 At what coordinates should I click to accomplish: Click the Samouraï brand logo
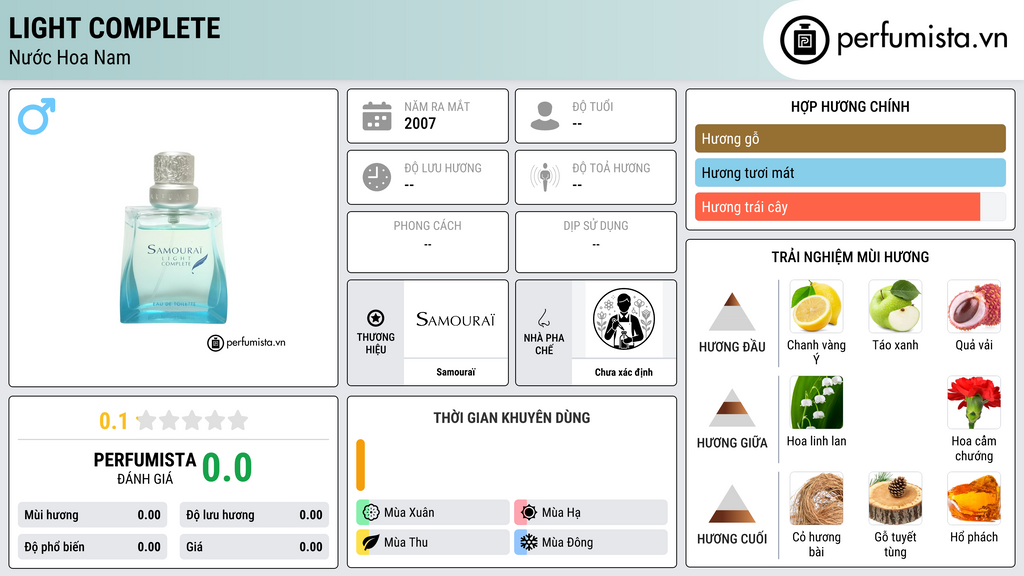point(456,319)
